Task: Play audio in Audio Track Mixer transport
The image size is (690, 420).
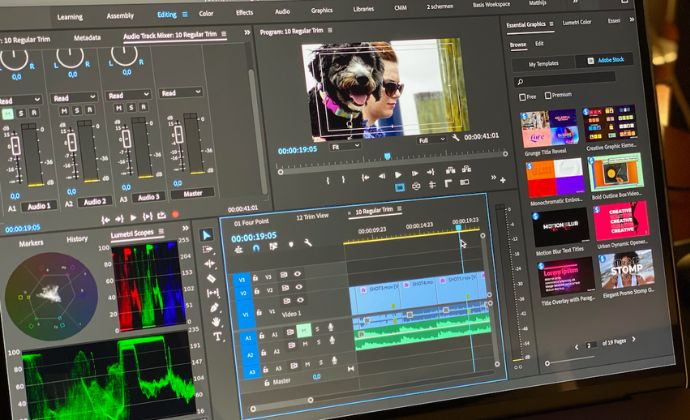Action: pyautogui.click(x=133, y=217)
